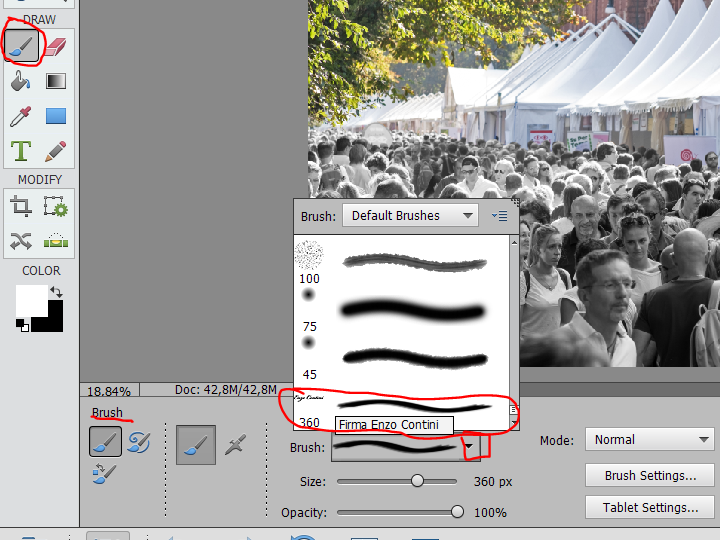Click the Brush picker dropdown arrow
Screen dimensions: 720x540
468,446
